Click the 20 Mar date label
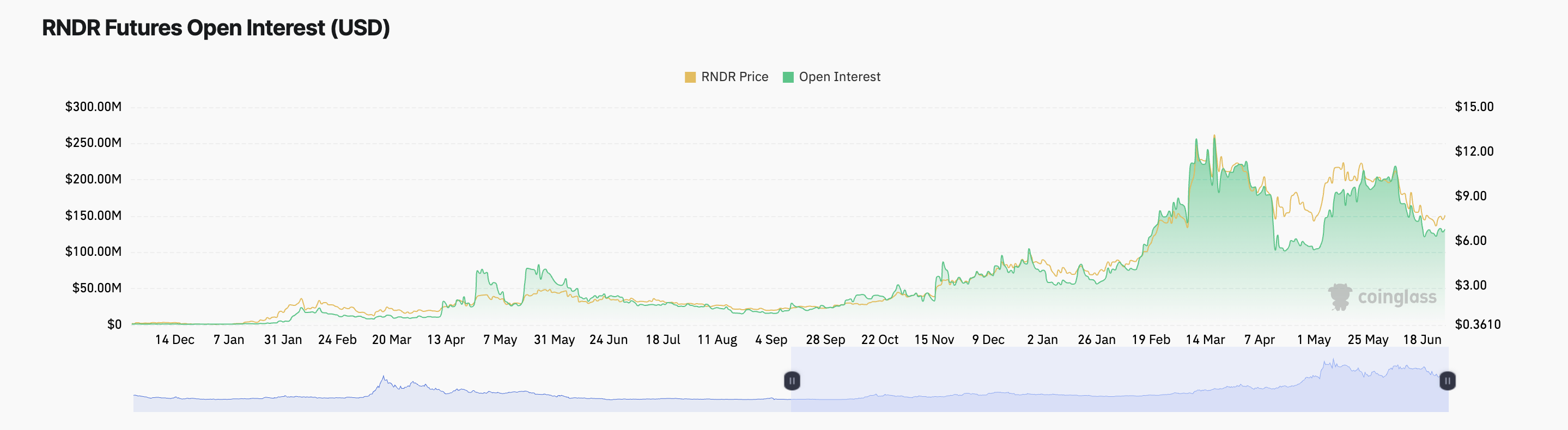This screenshot has width=1568, height=430. point(391,340)
